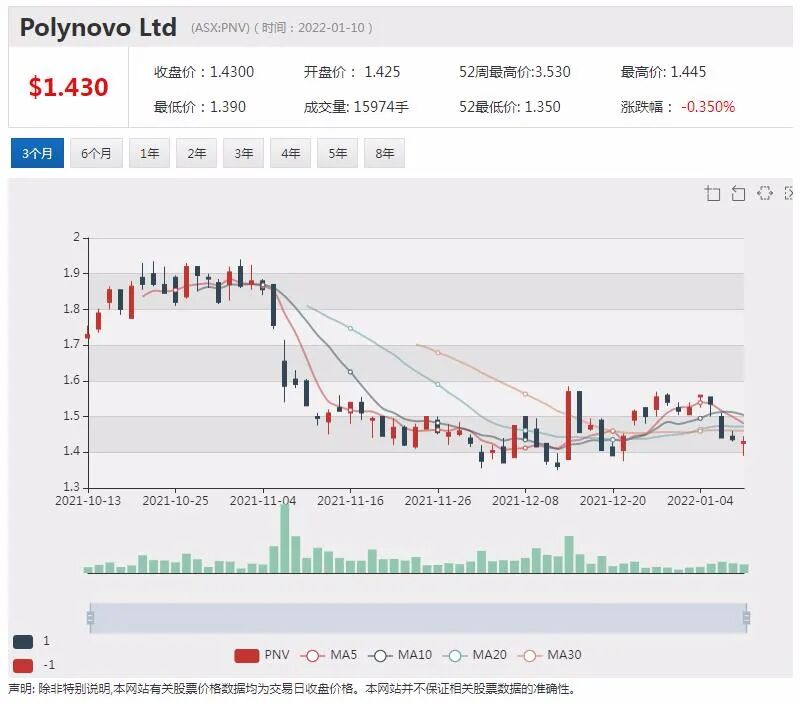This screenshot has height=706, width=801.
Task: Click the 2021-10-13 x-axis label
Action: [88, 501]
